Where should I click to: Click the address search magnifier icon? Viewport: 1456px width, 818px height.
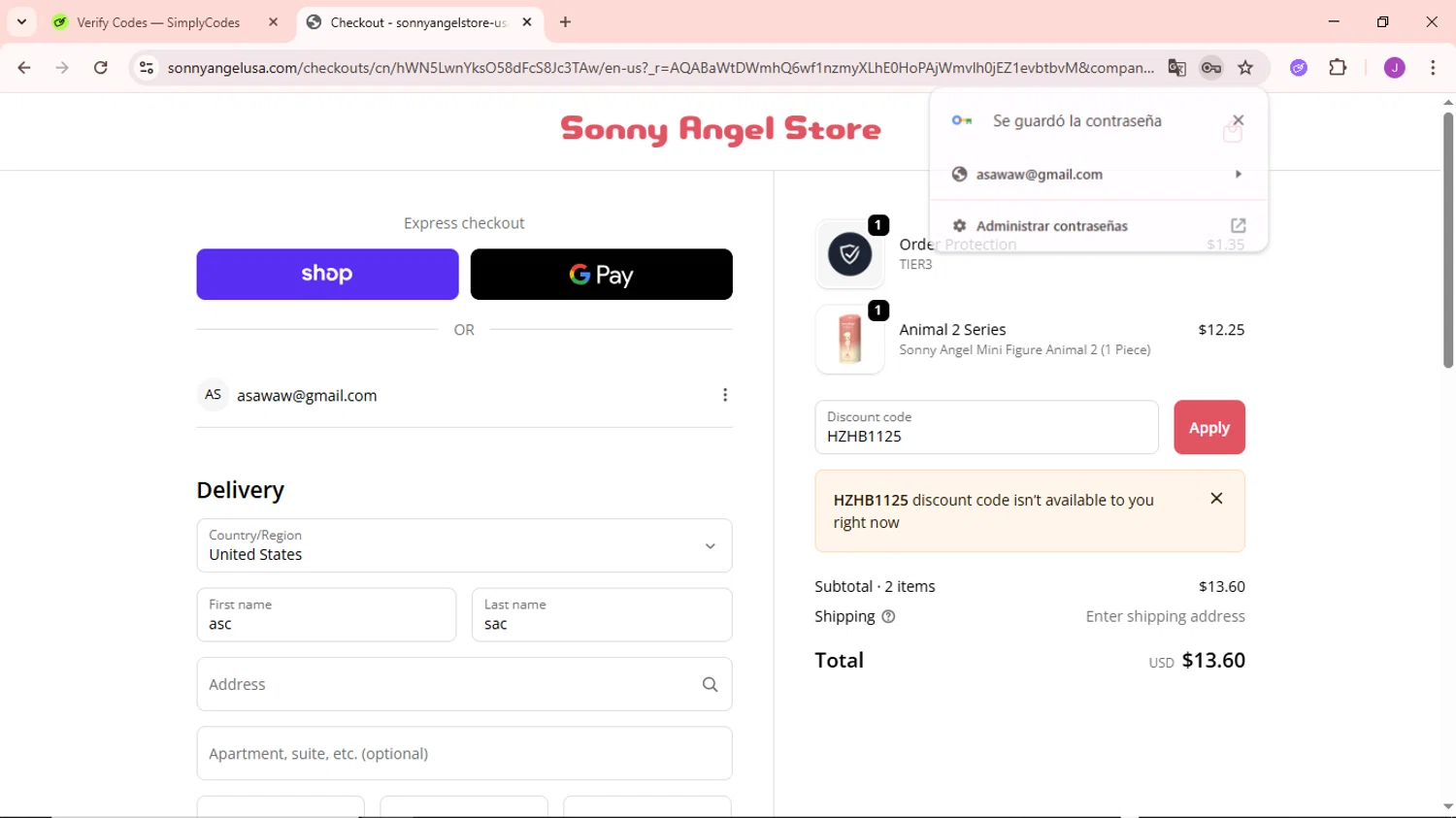[711, 685]
